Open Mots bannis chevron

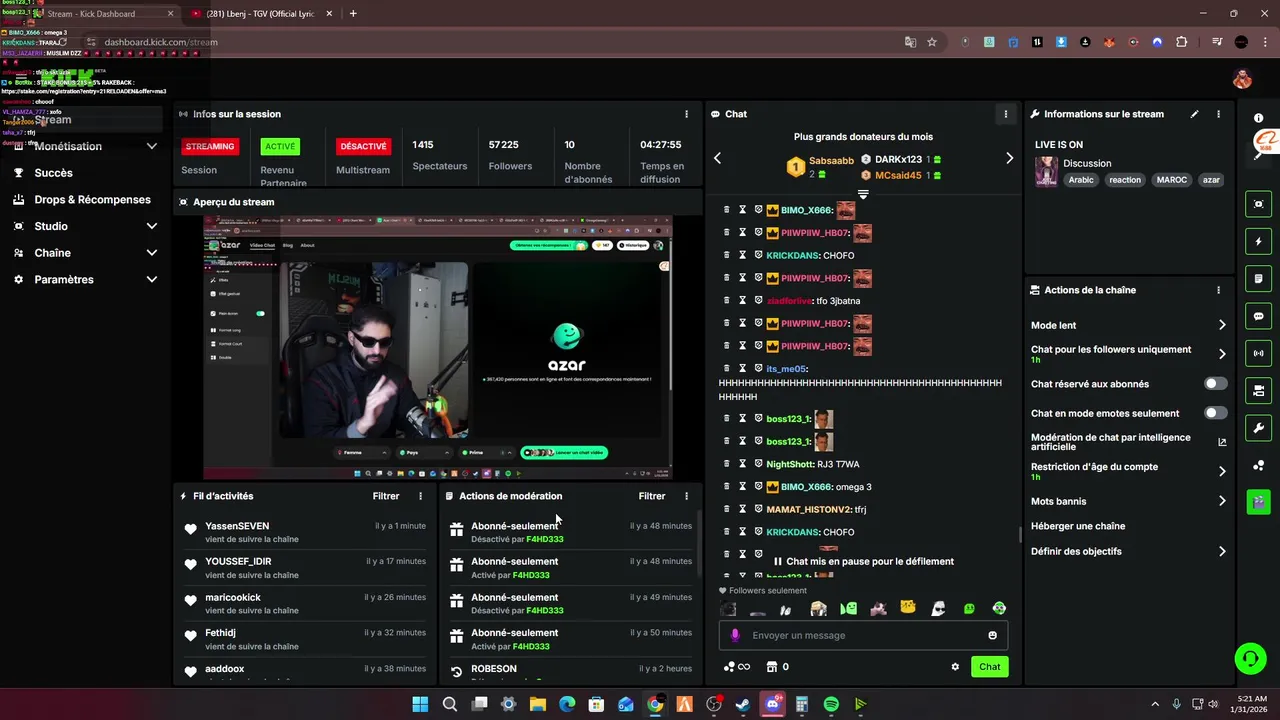1221,501
